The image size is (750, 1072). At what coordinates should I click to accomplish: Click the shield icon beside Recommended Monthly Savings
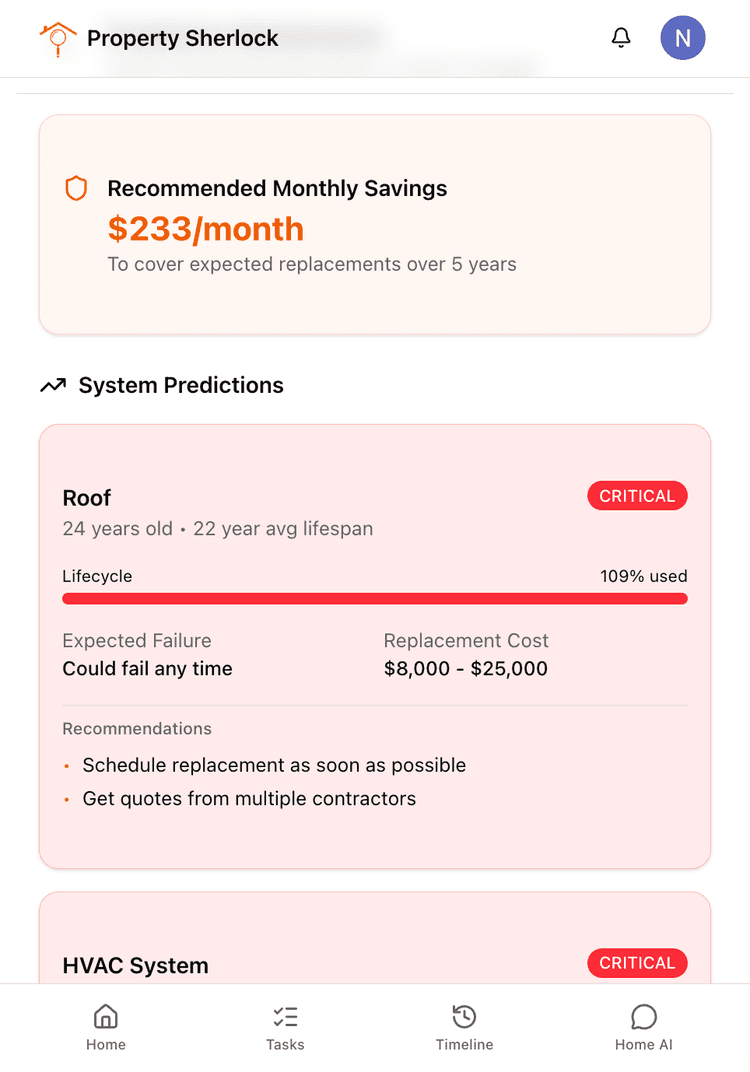tap(76, 188)
